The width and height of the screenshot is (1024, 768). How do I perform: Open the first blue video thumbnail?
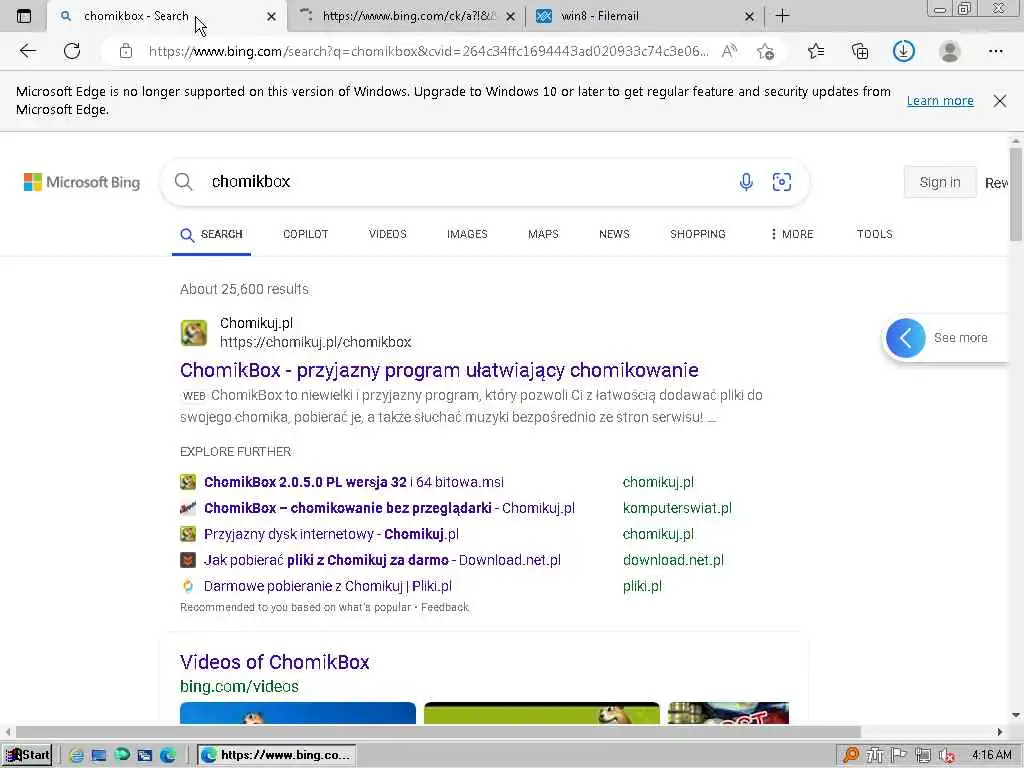click(x=297, y=713)
